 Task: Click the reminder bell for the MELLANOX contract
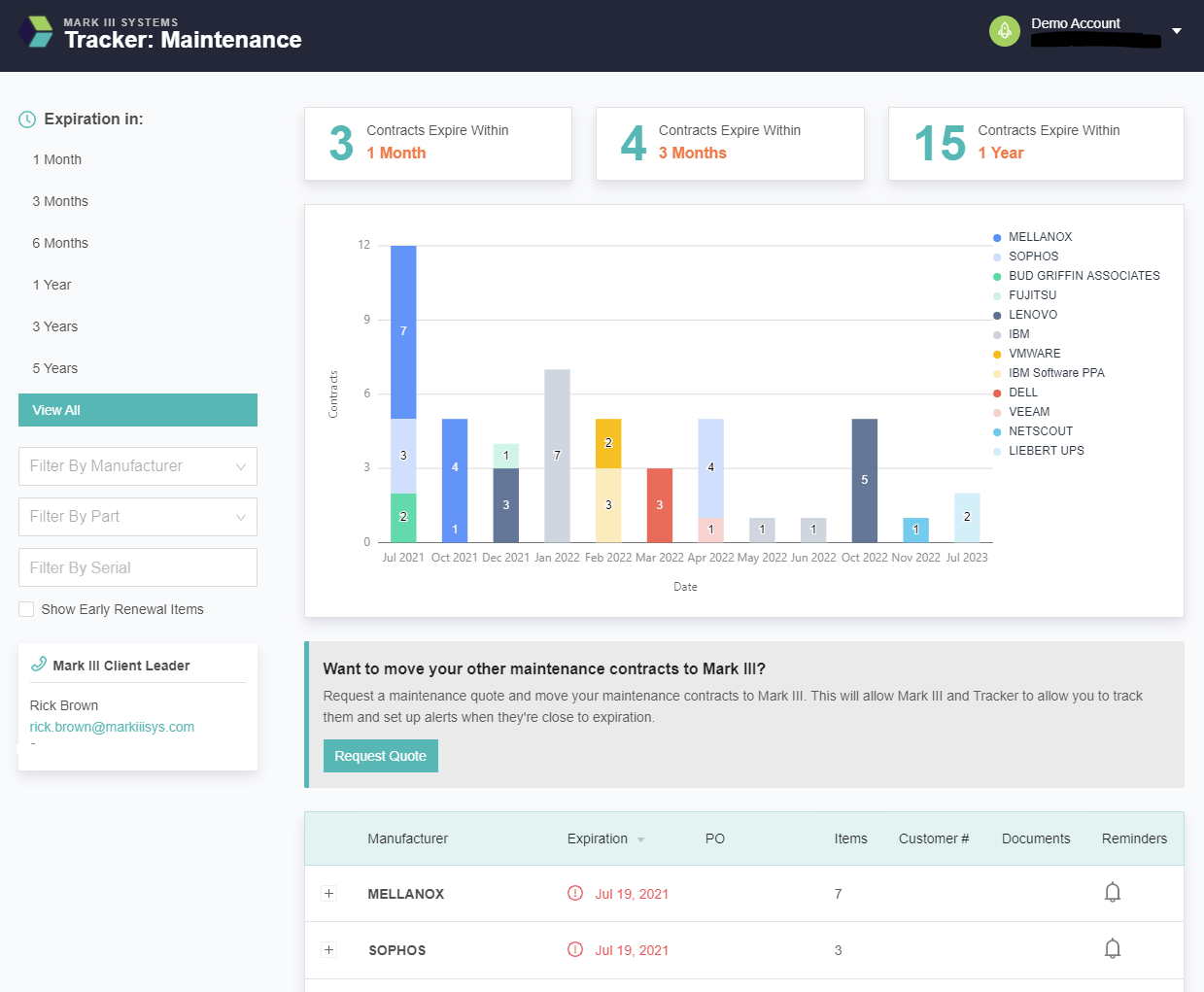pyautogui.click(x=1112, y=891)
